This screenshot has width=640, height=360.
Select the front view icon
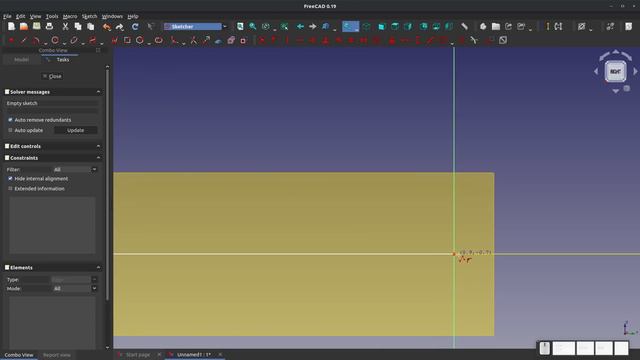(x=382, y=27)
